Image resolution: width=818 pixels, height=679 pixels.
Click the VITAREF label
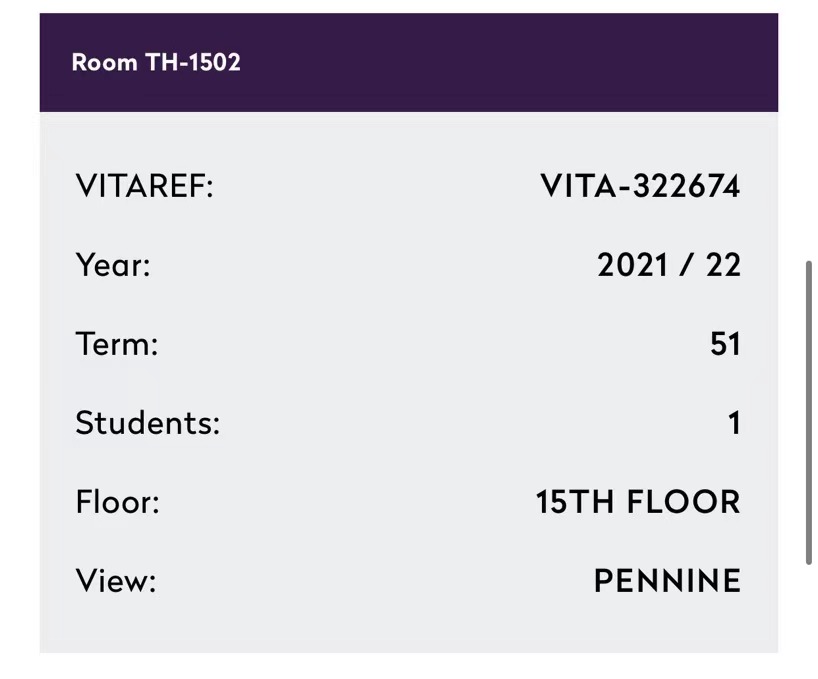click(x=145, y=186)
